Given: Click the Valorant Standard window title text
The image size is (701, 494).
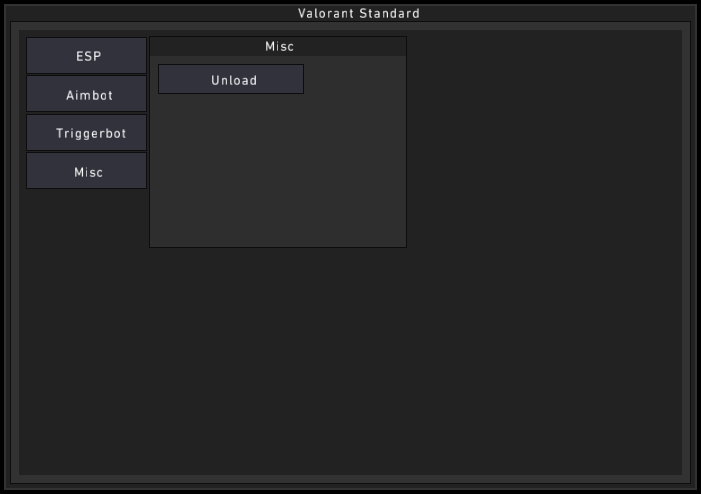Looking at the screenshot, I should [358, 14].
